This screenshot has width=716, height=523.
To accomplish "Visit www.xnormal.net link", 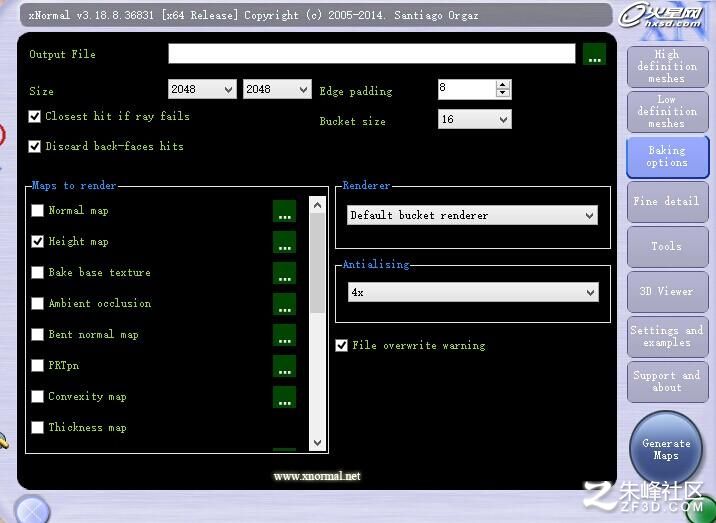I will pos(317,476).
